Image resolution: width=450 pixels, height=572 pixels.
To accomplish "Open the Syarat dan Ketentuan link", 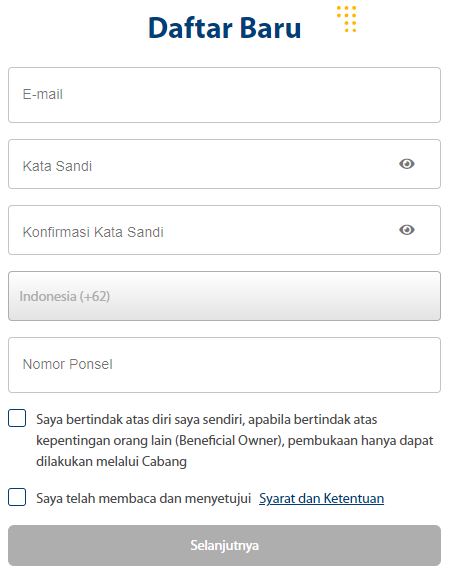I will (321, 498).
